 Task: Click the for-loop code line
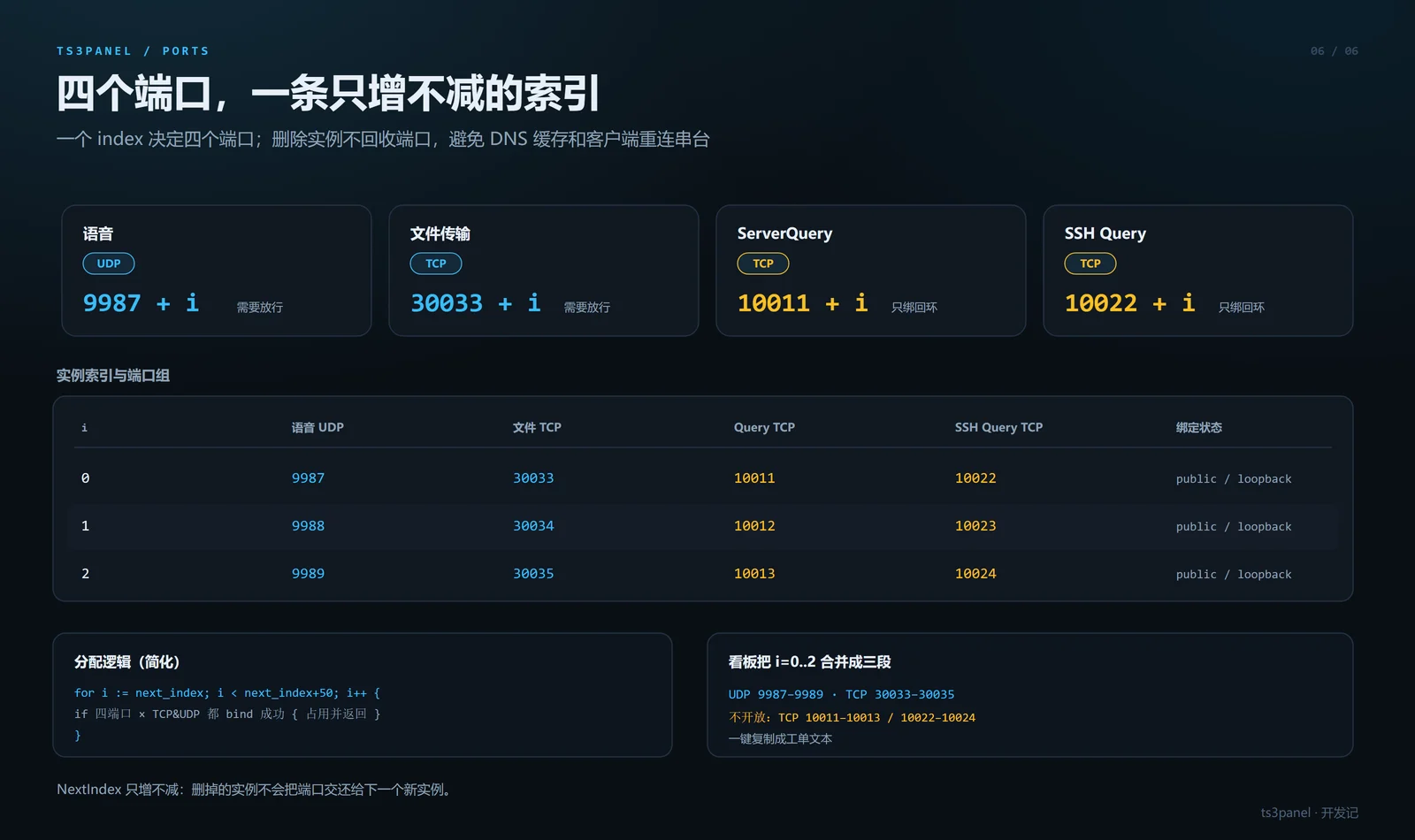click(x=227, y=693)
